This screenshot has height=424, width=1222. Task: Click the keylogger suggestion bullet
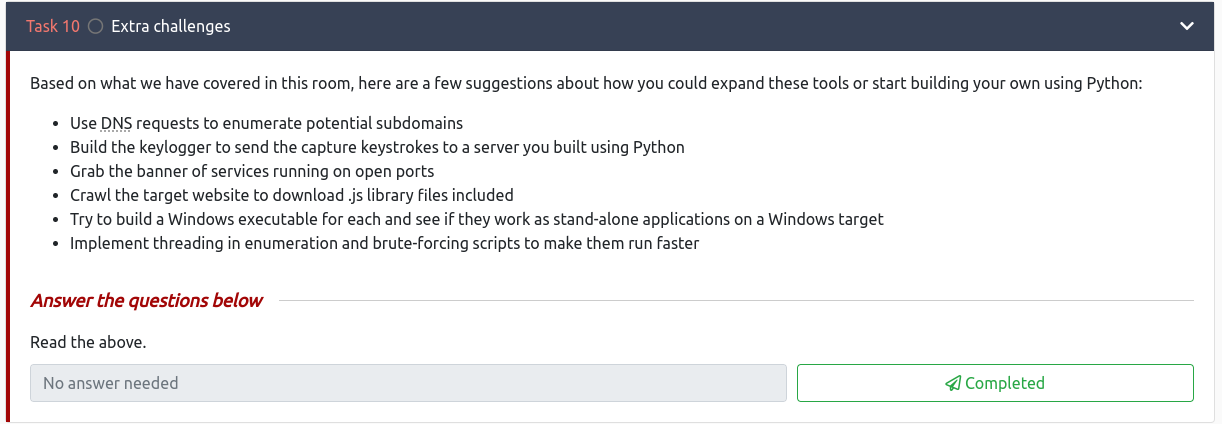click(377, 148)
